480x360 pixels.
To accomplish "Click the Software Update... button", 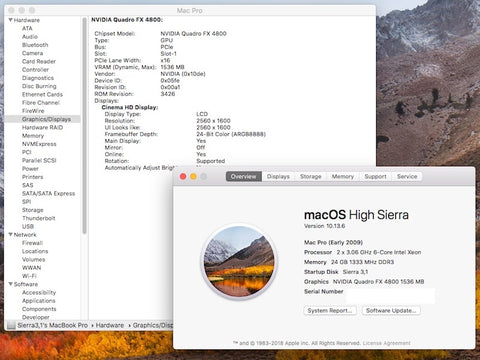I will click(x=391, y=311).
